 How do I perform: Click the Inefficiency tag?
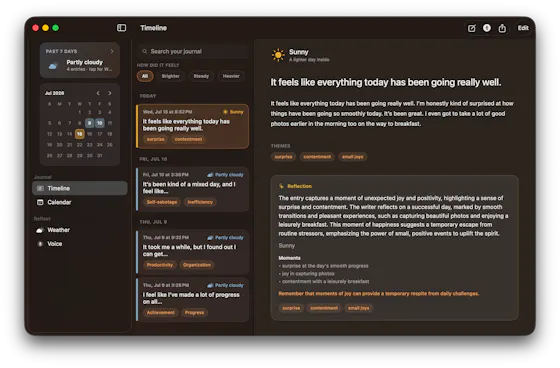coord(200,202)
